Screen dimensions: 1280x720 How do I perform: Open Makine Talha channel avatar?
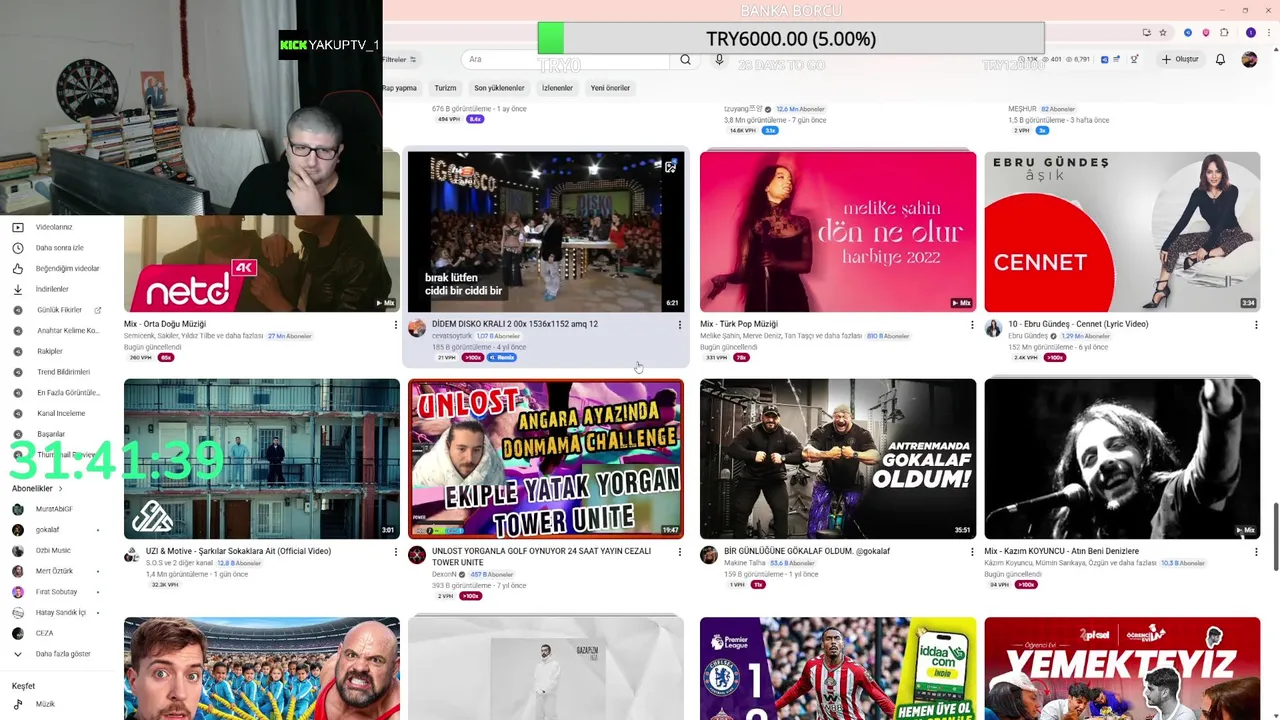[x=709, y=555]
